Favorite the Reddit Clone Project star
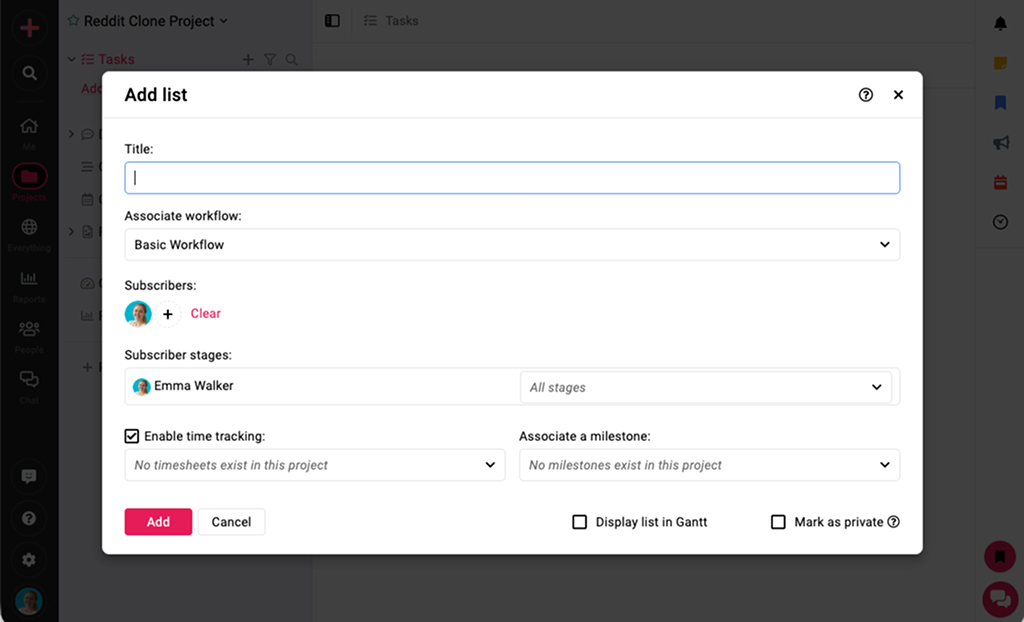Viewport: 1024px width, 622px height. tap(74, 21)
